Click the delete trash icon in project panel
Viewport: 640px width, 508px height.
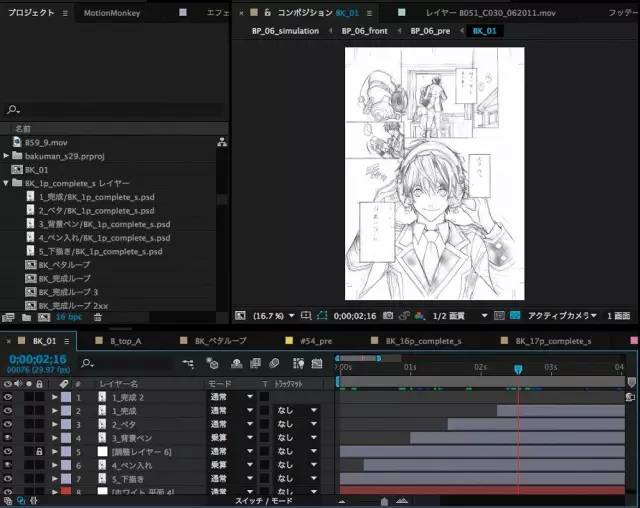pyautogui.click(x=97, y=317)
